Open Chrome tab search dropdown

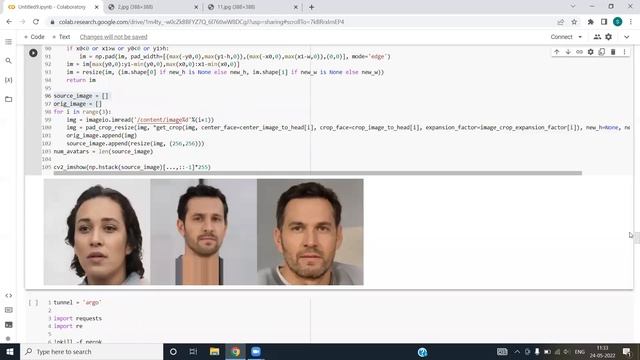tap(573, 7)
